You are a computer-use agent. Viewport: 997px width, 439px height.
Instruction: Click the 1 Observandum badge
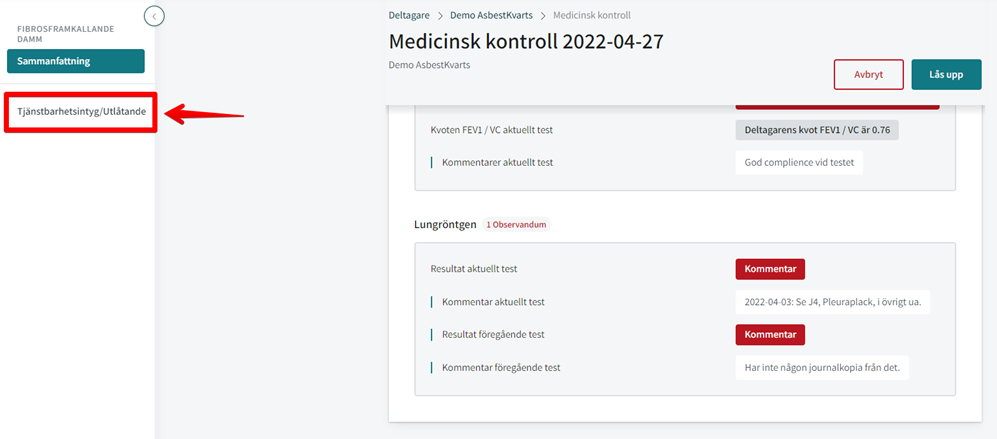point(516,225)
